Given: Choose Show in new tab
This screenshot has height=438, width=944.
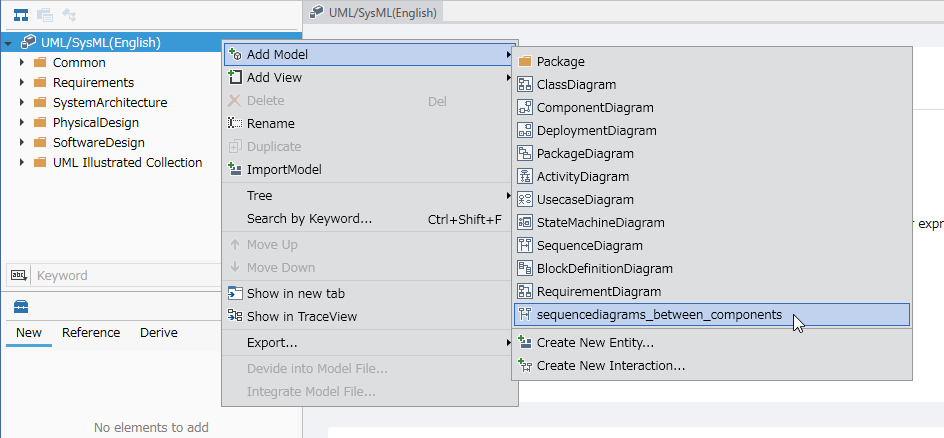Looking at the screenshot, I should [370, 294].
